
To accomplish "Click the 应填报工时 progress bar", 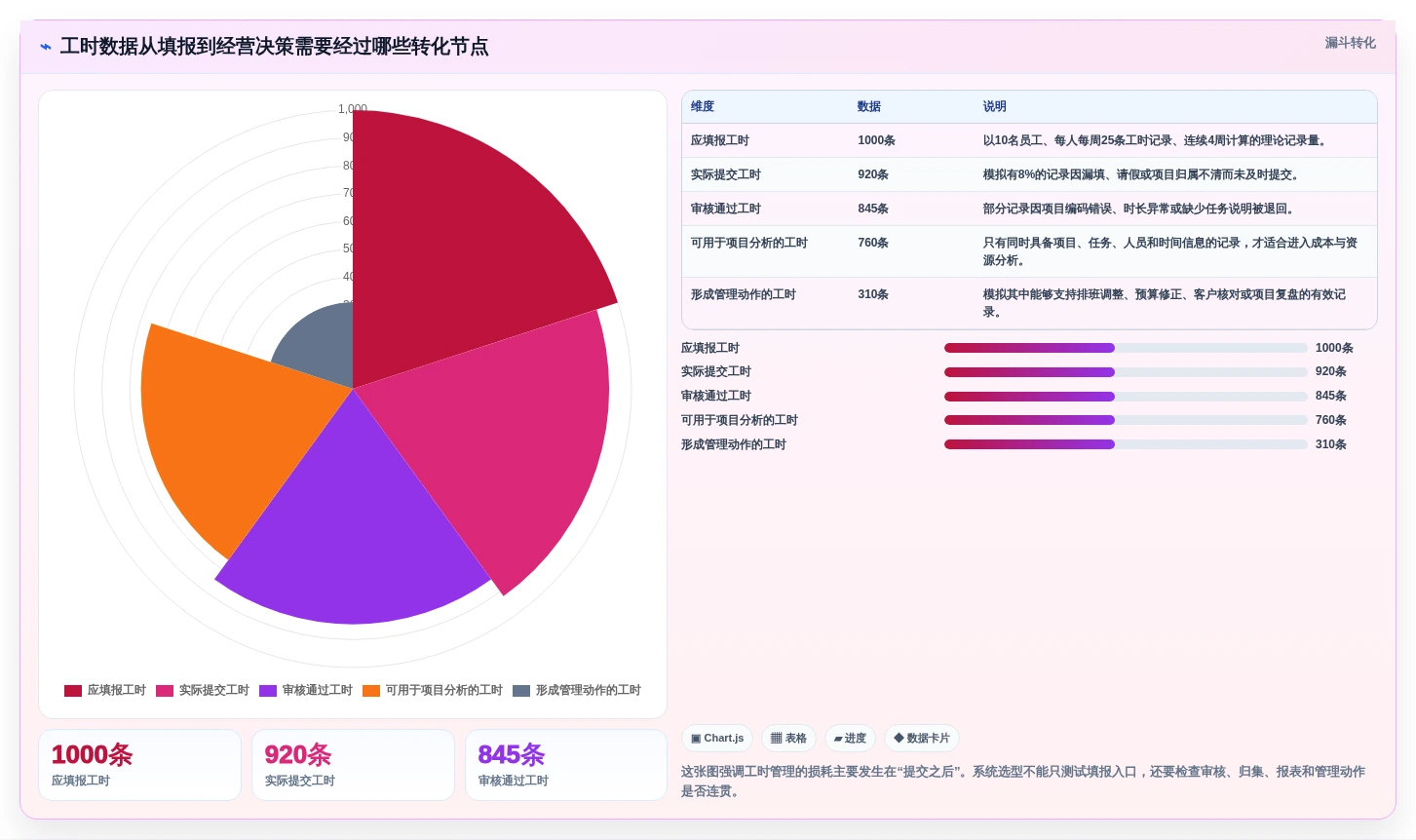I will point(1126,348).
